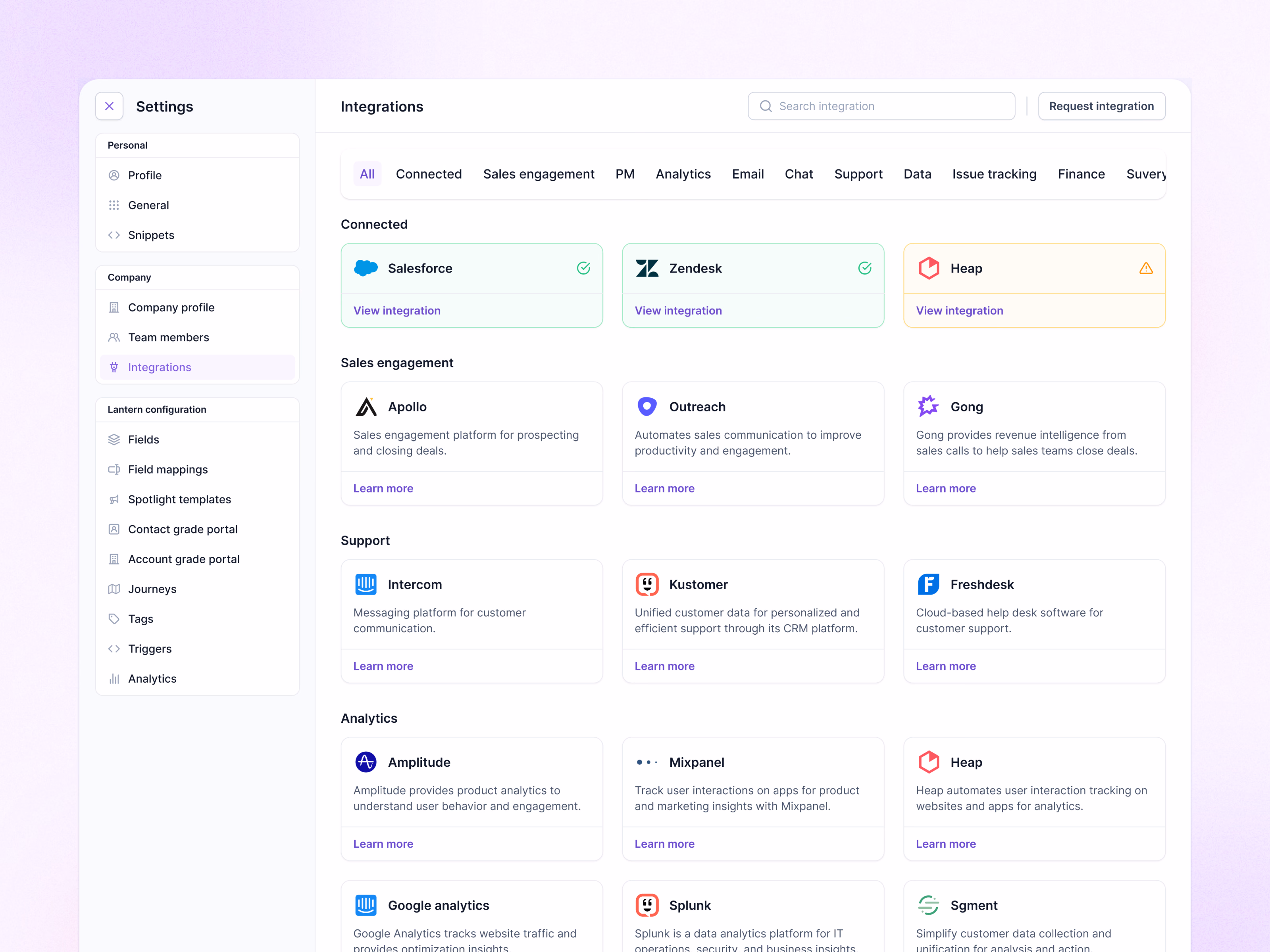This screenshot has width=1270, height=952.
Task: Click the Amplitude logo icon
Action: click(366, 762)
